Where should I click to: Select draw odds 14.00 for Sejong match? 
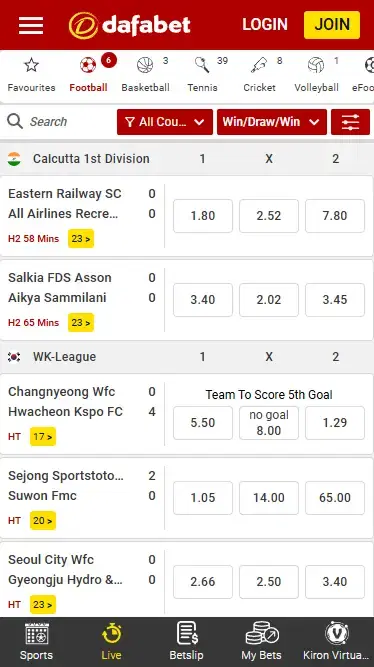(x=269, y=498)
